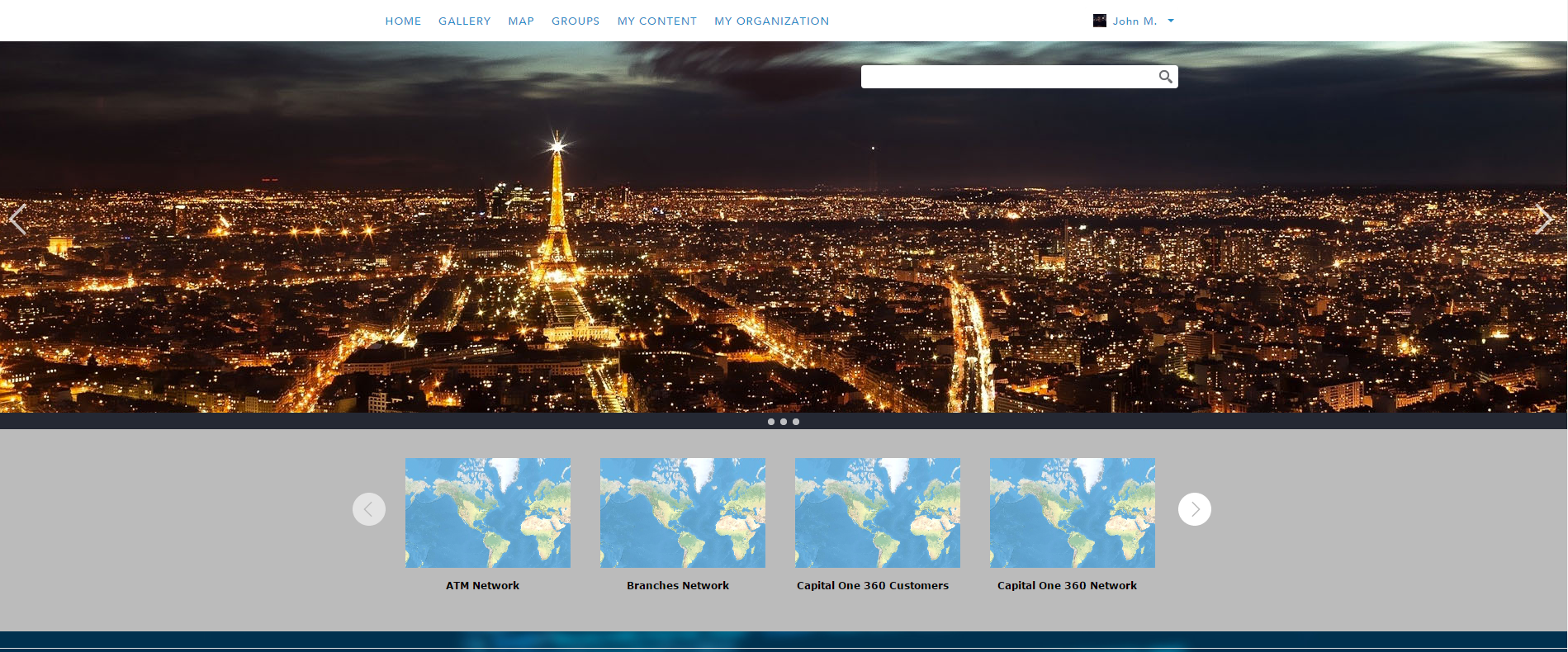Select the first banner slide dot
Screen dimensions: 1568x652
click(771, 422)
